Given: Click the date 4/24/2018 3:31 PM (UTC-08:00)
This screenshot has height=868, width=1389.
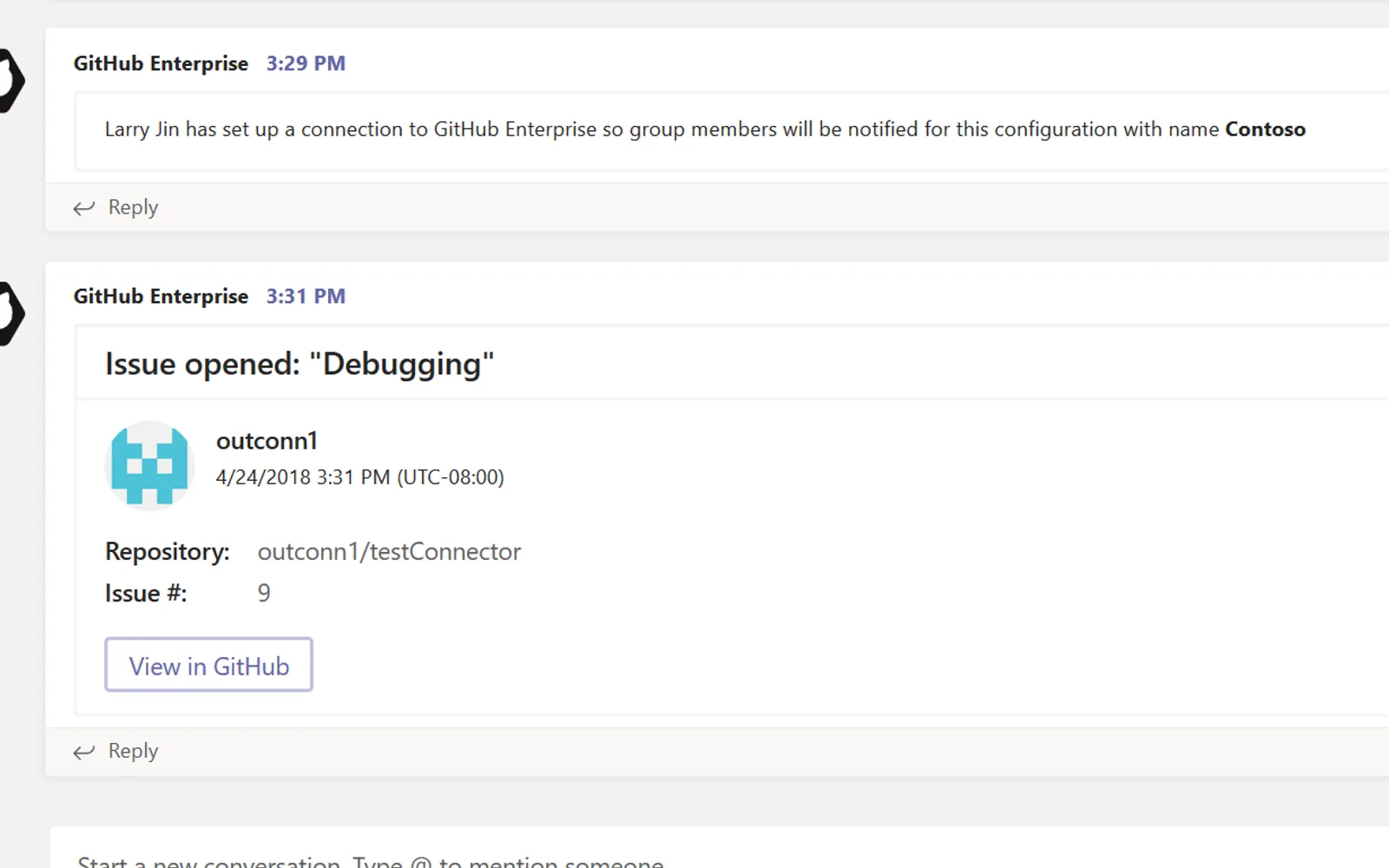Looking at the screenshot, I should point(359,477).
